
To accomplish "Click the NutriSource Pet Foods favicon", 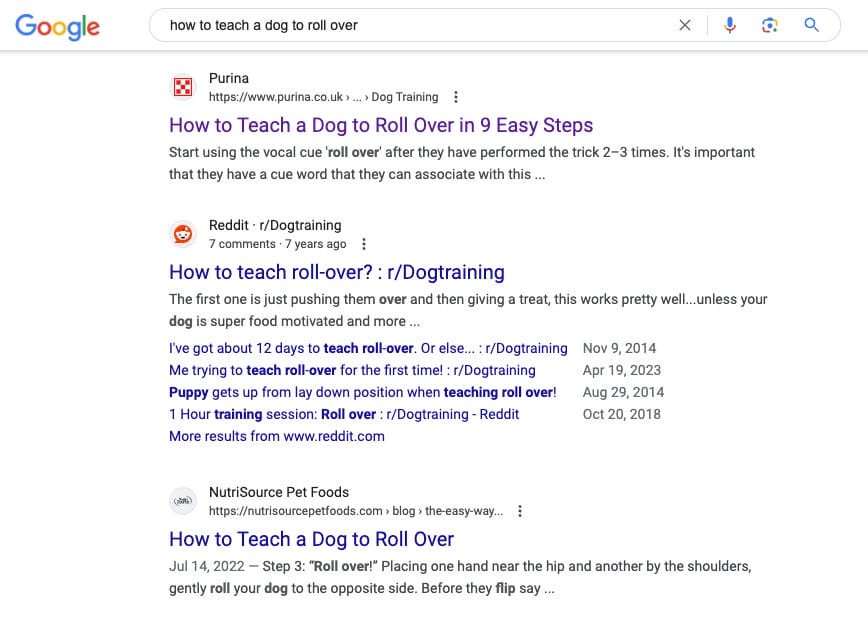I will (183, 501).
